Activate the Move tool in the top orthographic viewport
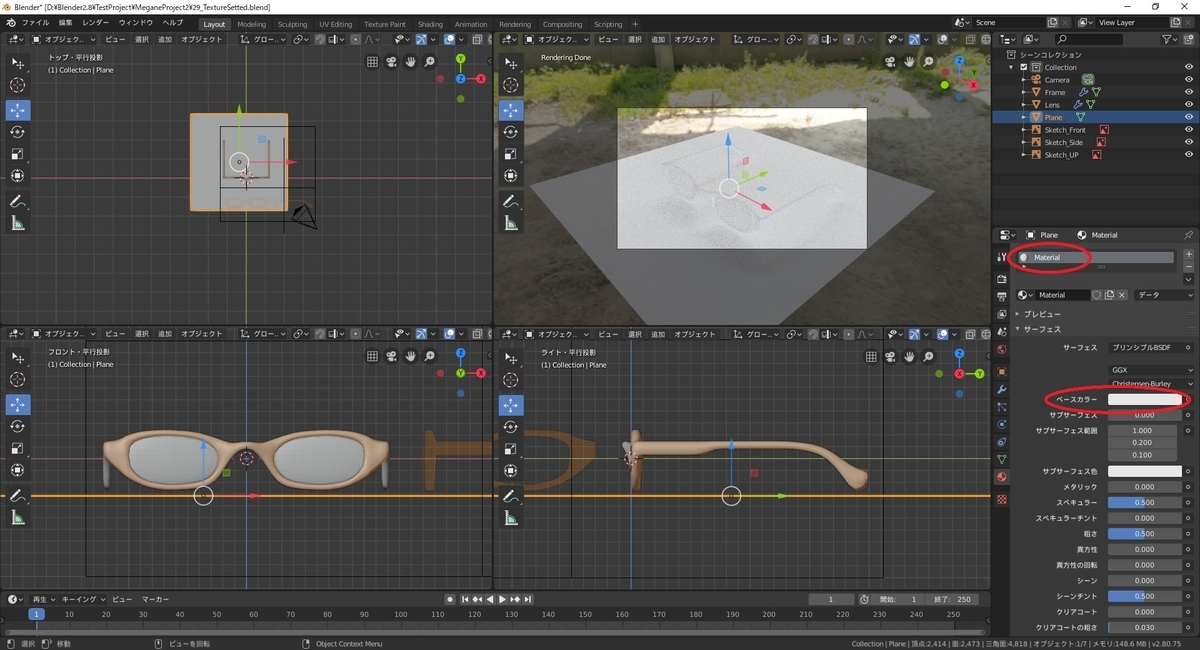1200x650 pixels. click(x=17, y=110)
